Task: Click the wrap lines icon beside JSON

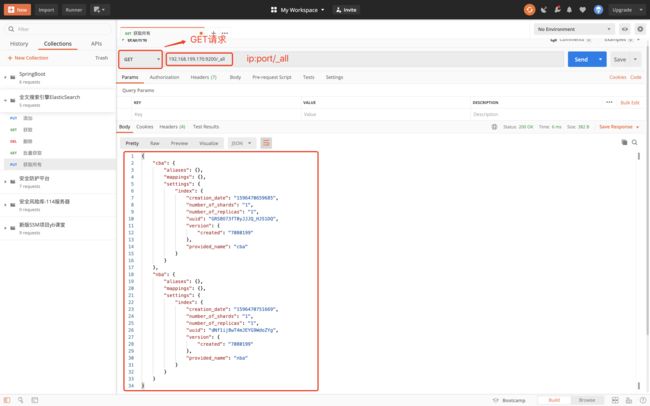Action: (x=266, y=143)
